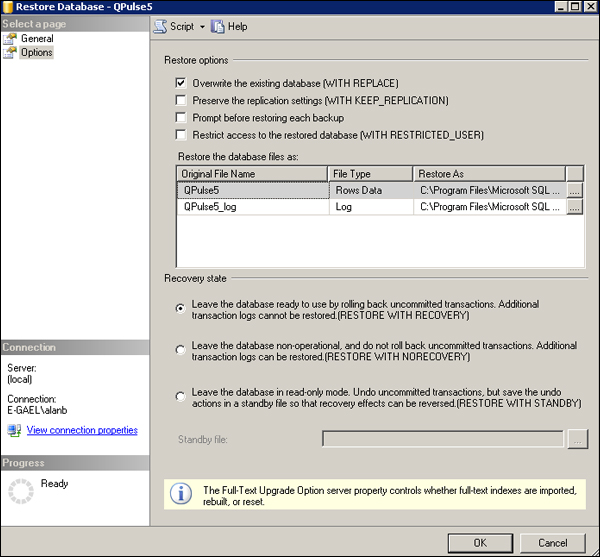This screenshot has height=557, width=600.
Task: Click the Script label in toolbar
Action: click(x=182, y=27)
